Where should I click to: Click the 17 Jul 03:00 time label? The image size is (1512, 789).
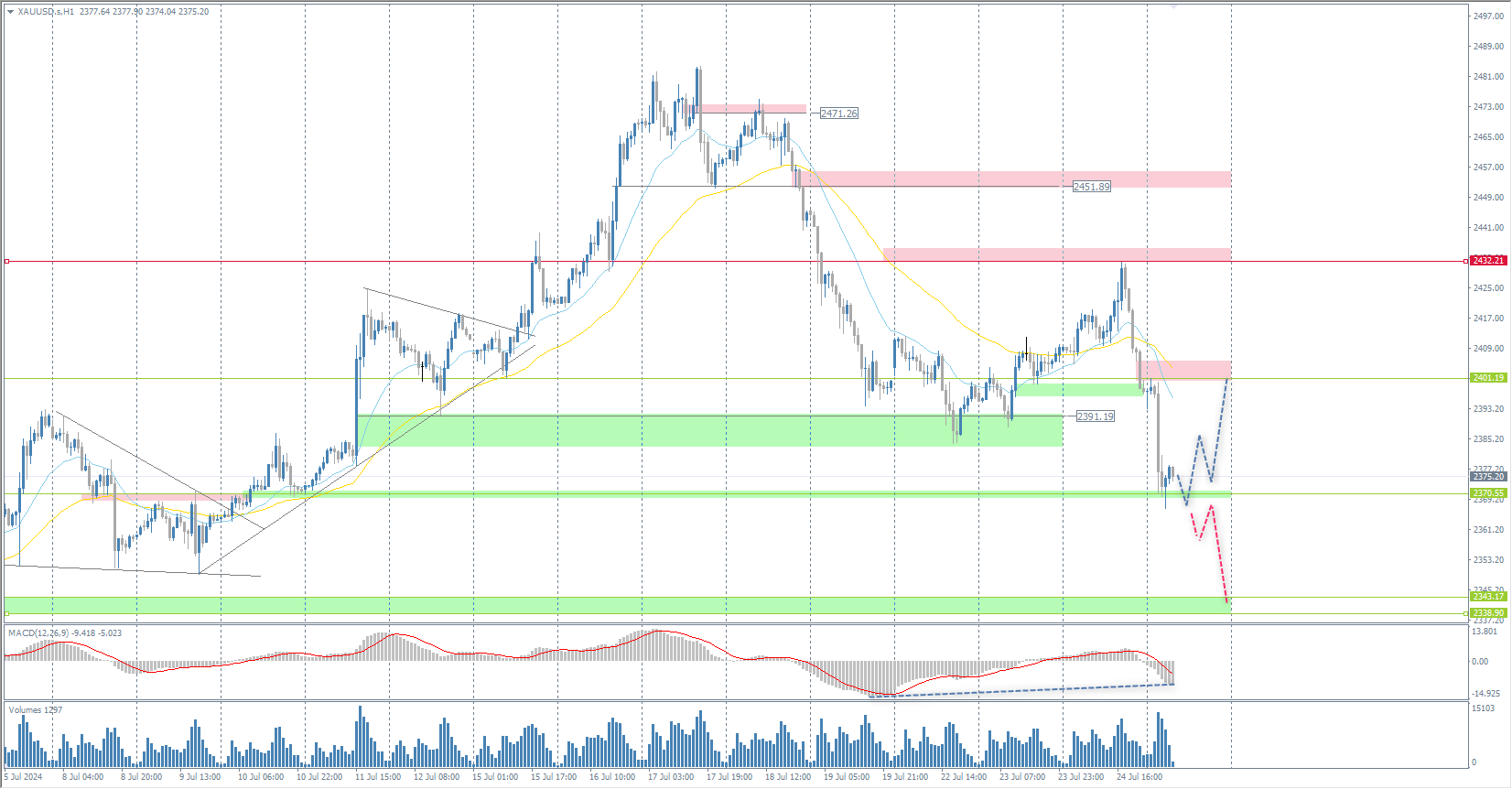671,777
